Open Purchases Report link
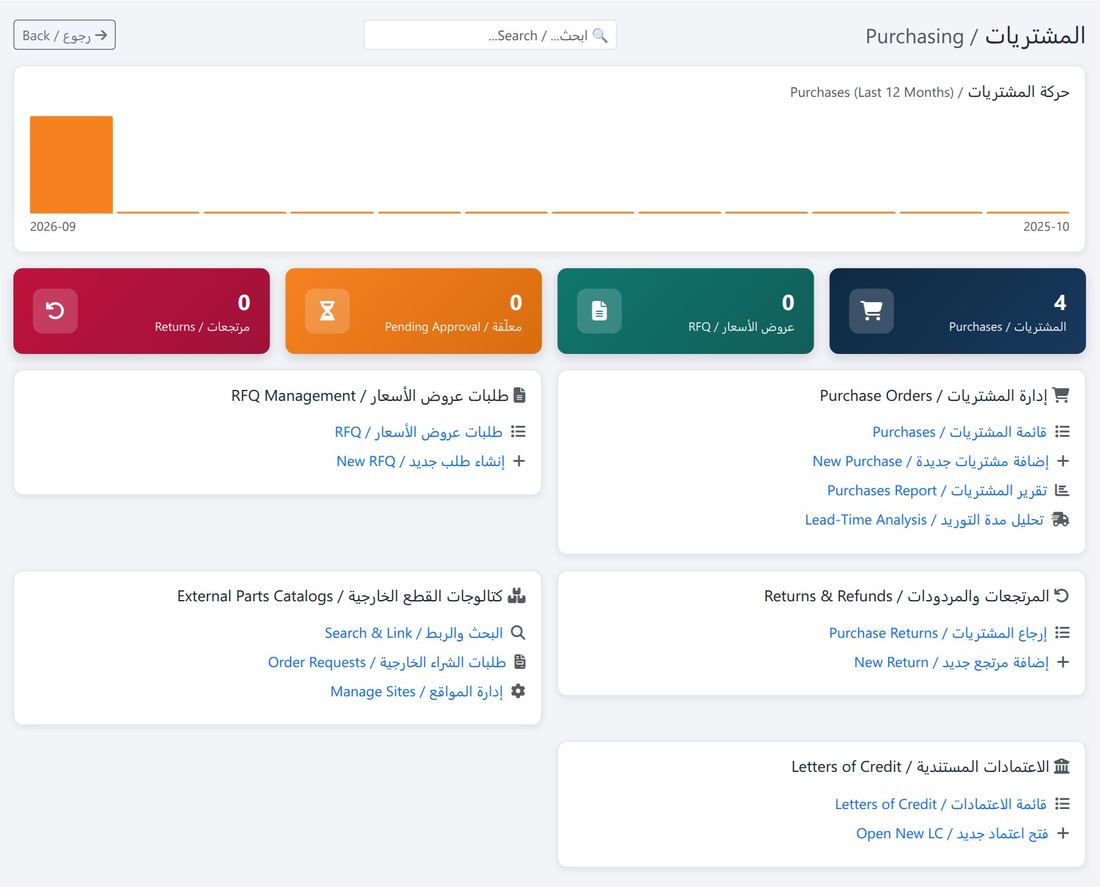 coord(937,491)
